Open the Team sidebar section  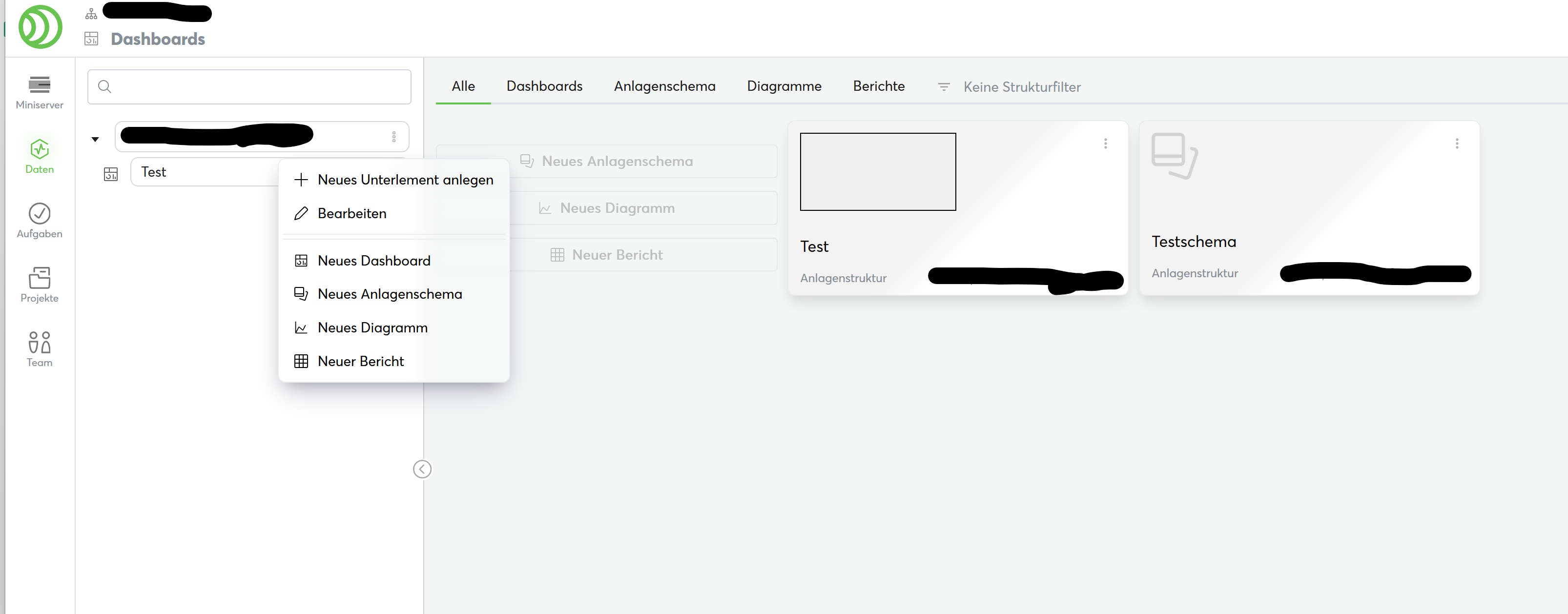(40, 348)
